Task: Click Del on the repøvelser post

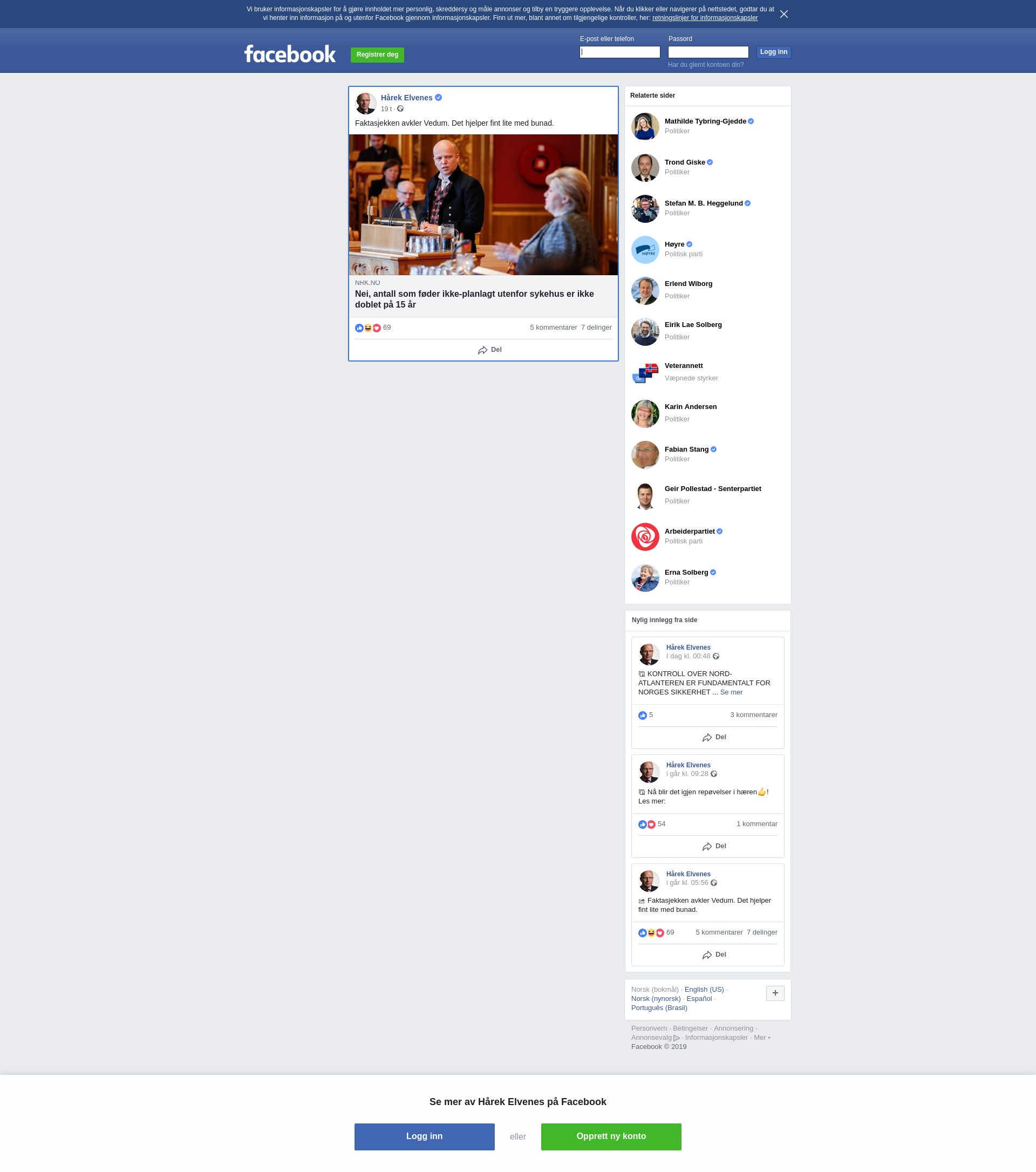Action: pyautogui.click(x=714, y=846)
